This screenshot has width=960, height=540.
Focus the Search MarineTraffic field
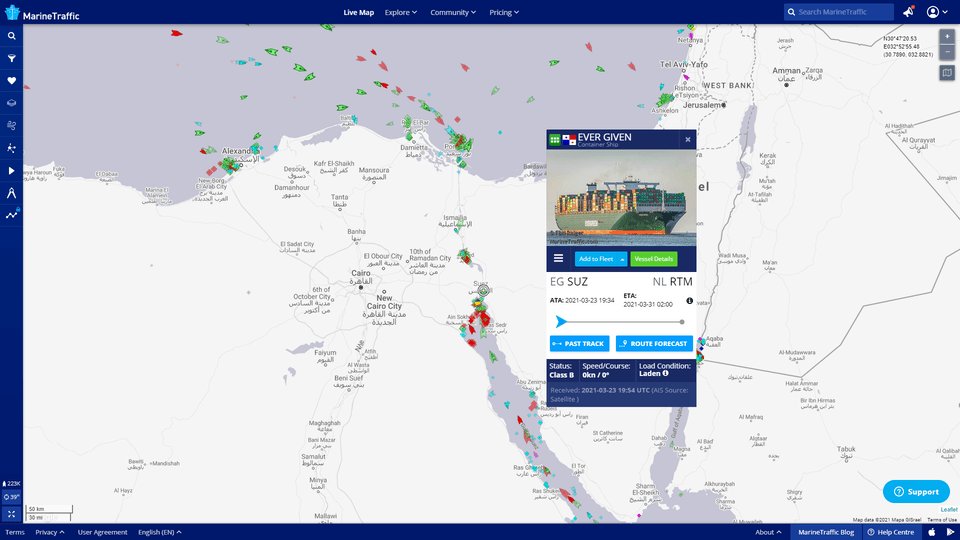(838, 12)
